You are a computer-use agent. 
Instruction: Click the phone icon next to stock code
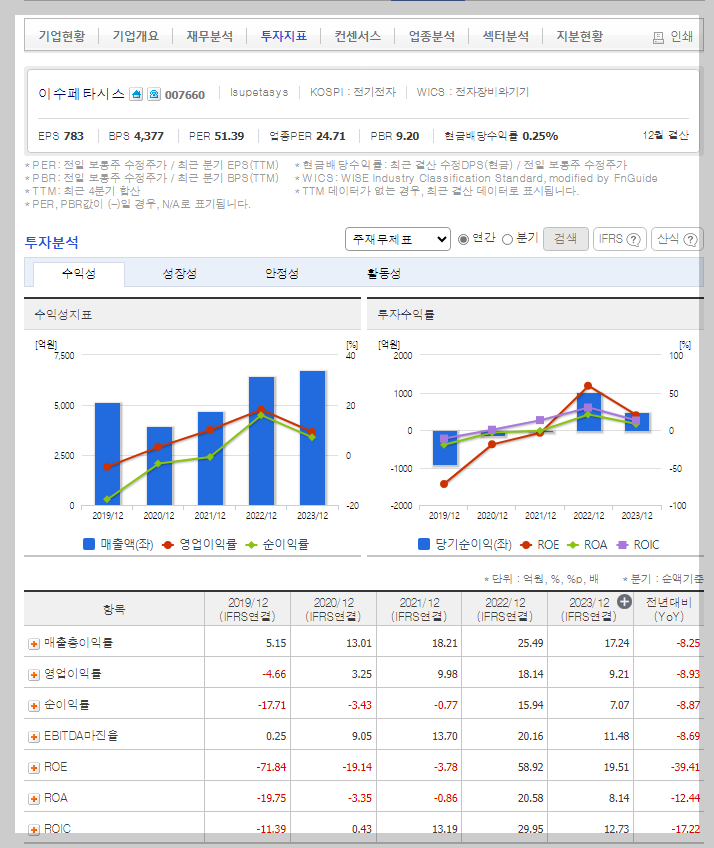154,94
